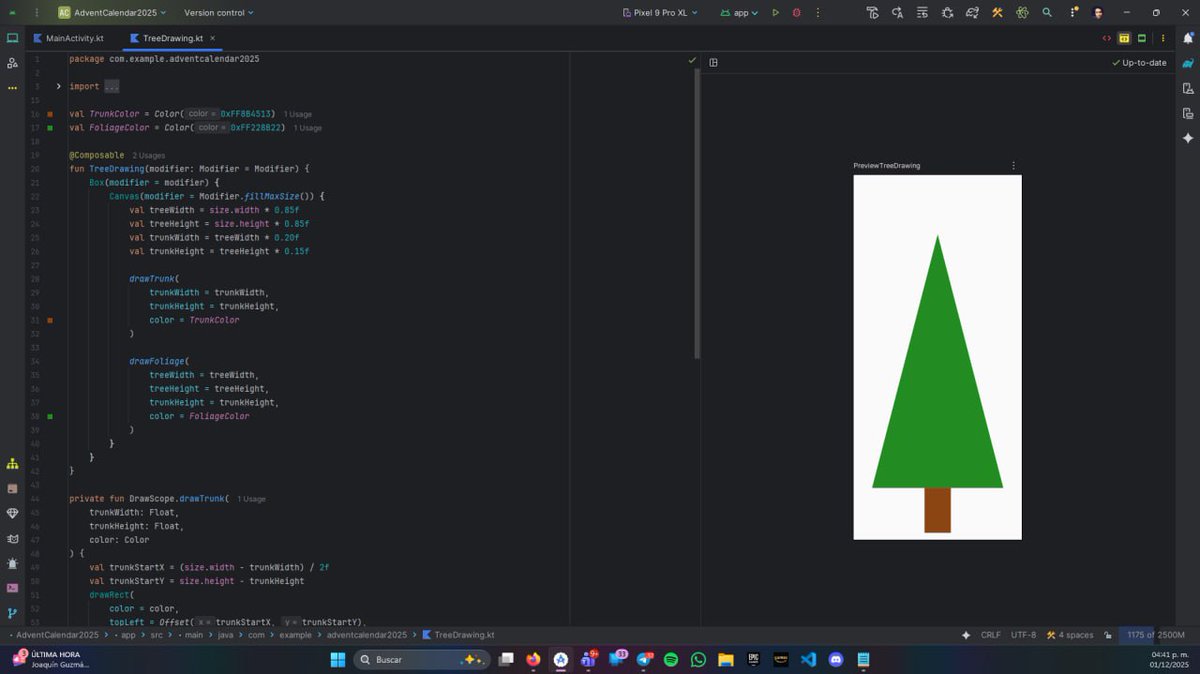
Task: Switch editor to Design only view
Action: tap(1141, 38)
